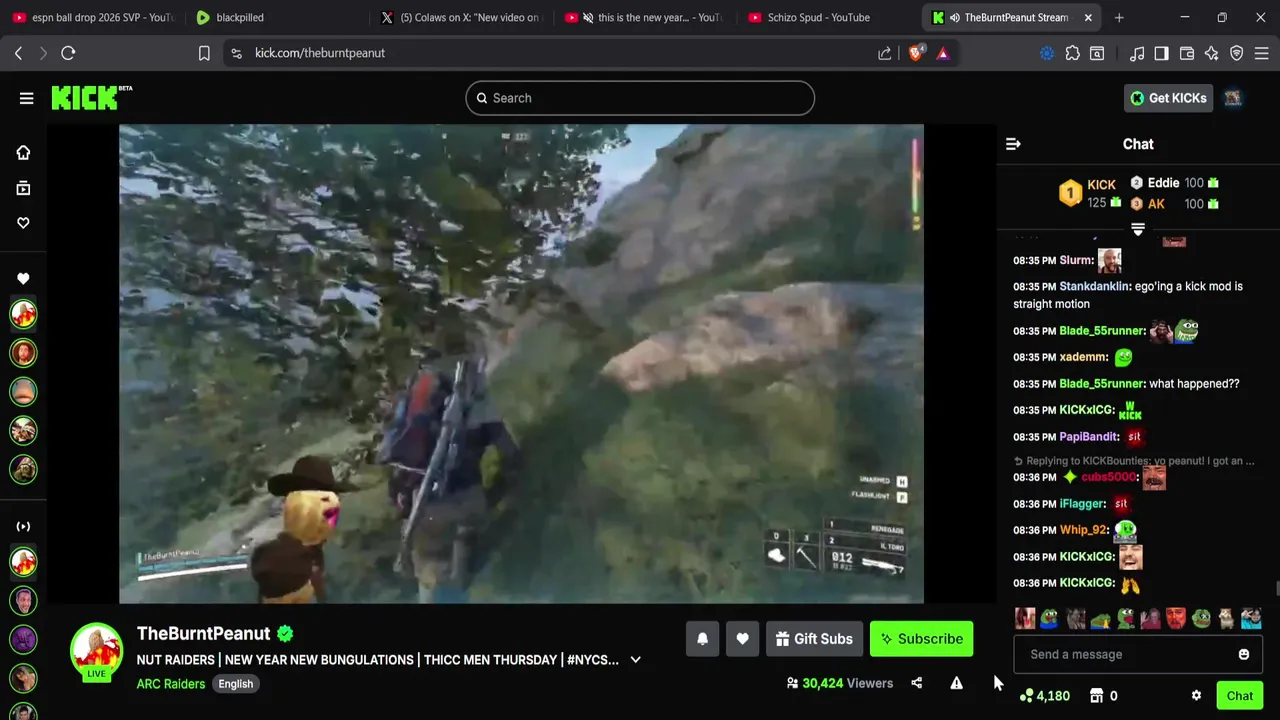This screenshot has height=720, width=1280.
Task: Go back using browser back arrow
Action: pos(18,53)
